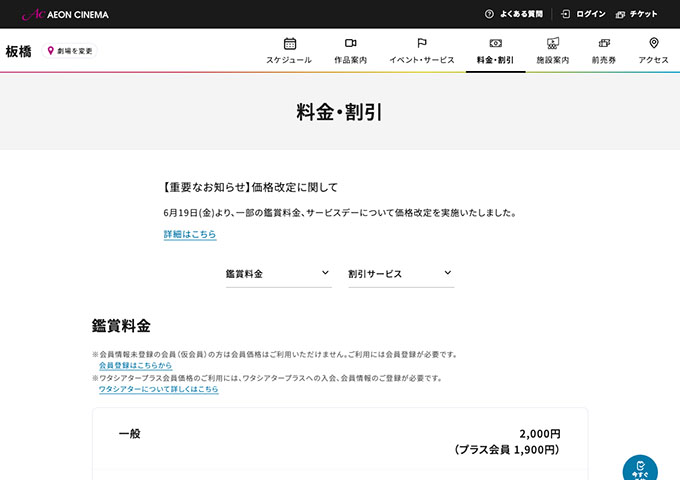The width and height of the screenshot is (680, 480).
Task: Open the 施設案内 tab label
Action: pos(552,60)
